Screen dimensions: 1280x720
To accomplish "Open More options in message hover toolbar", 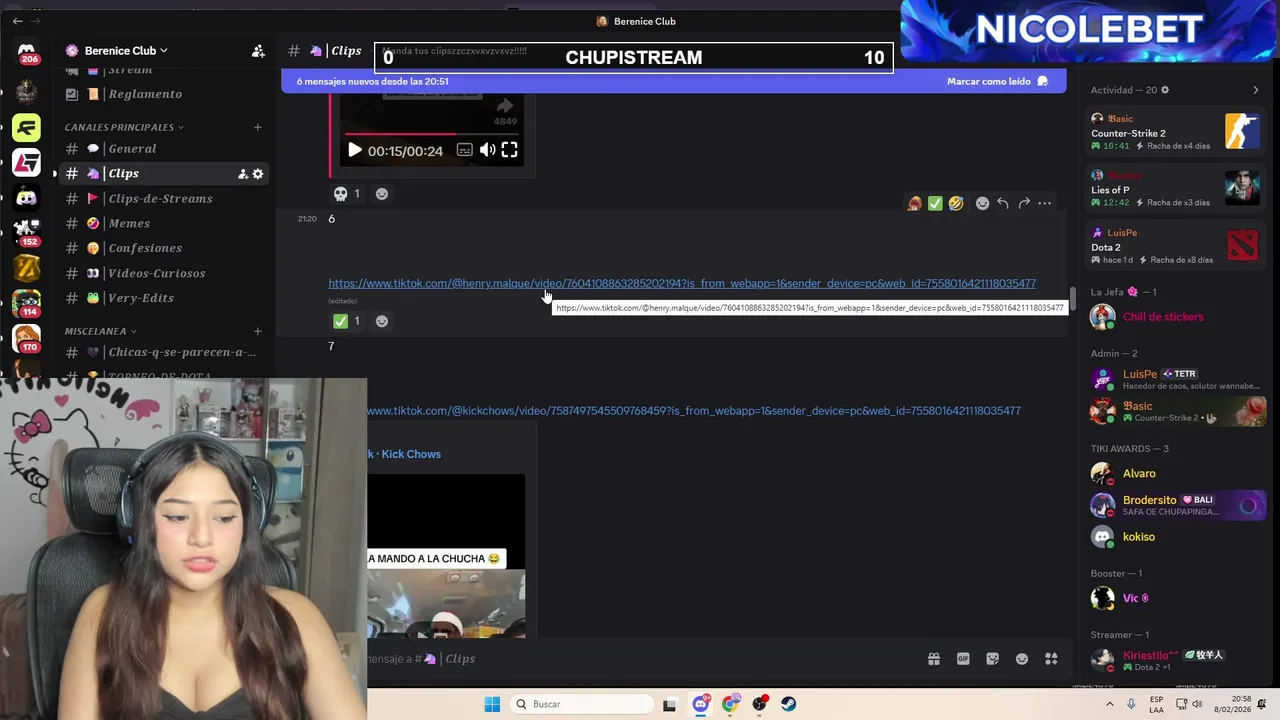I will click(x=1044, y=203).
